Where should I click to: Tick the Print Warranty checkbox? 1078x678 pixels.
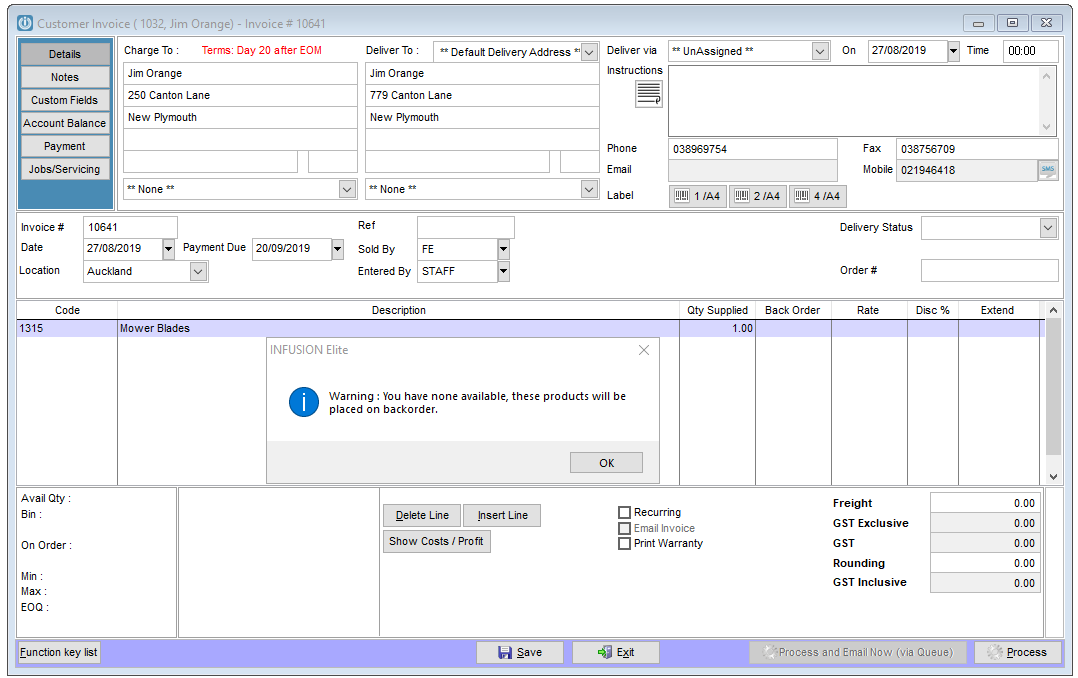[x=624, y=544]
